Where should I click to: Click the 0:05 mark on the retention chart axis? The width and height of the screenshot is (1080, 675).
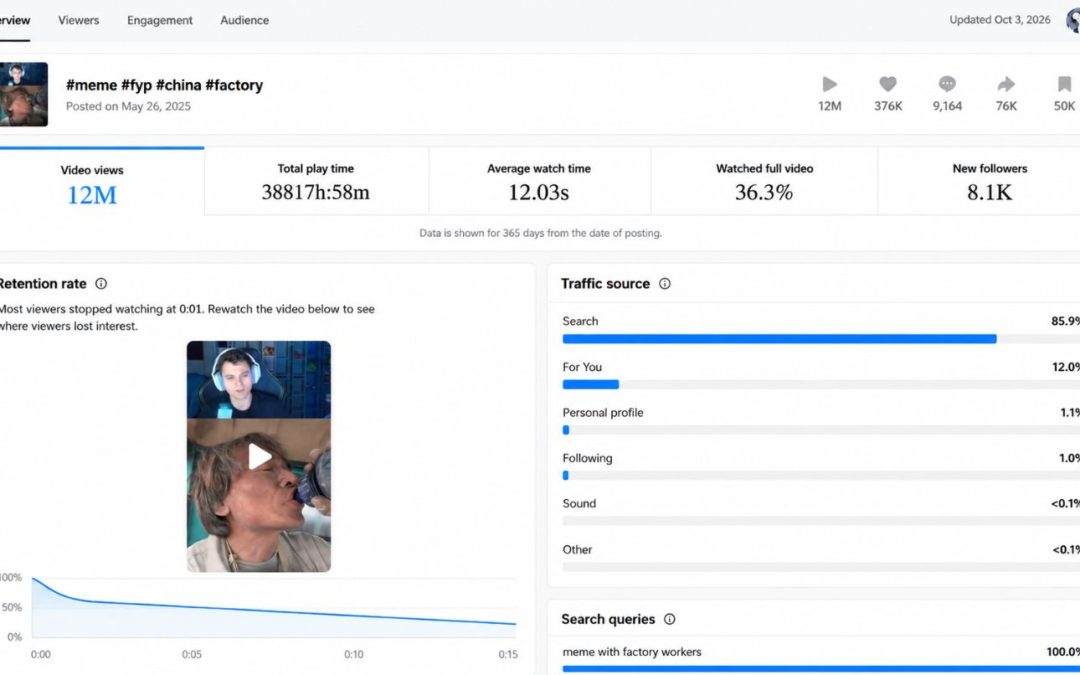191,654
